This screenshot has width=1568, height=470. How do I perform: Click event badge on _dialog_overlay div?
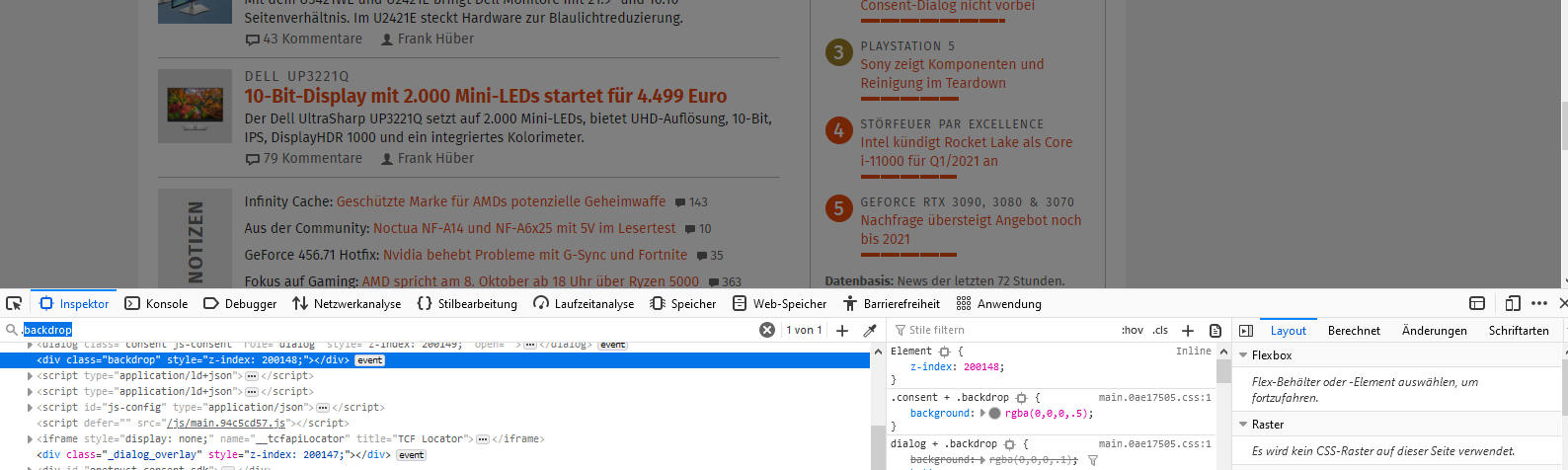(412, 455)
